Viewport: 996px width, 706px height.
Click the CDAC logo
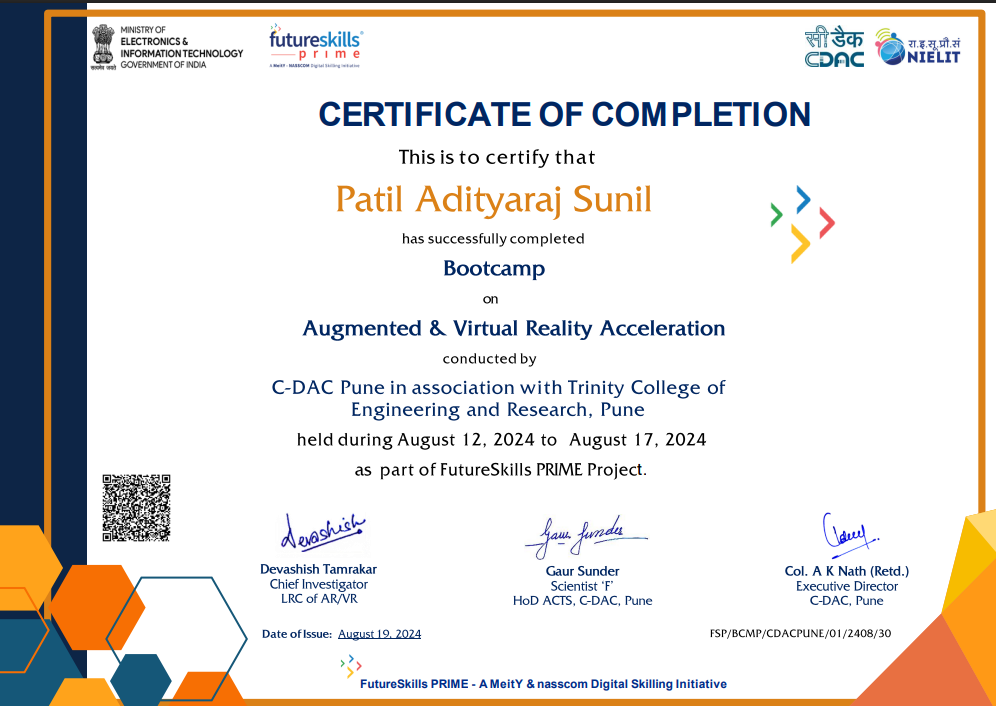point(835,46)
